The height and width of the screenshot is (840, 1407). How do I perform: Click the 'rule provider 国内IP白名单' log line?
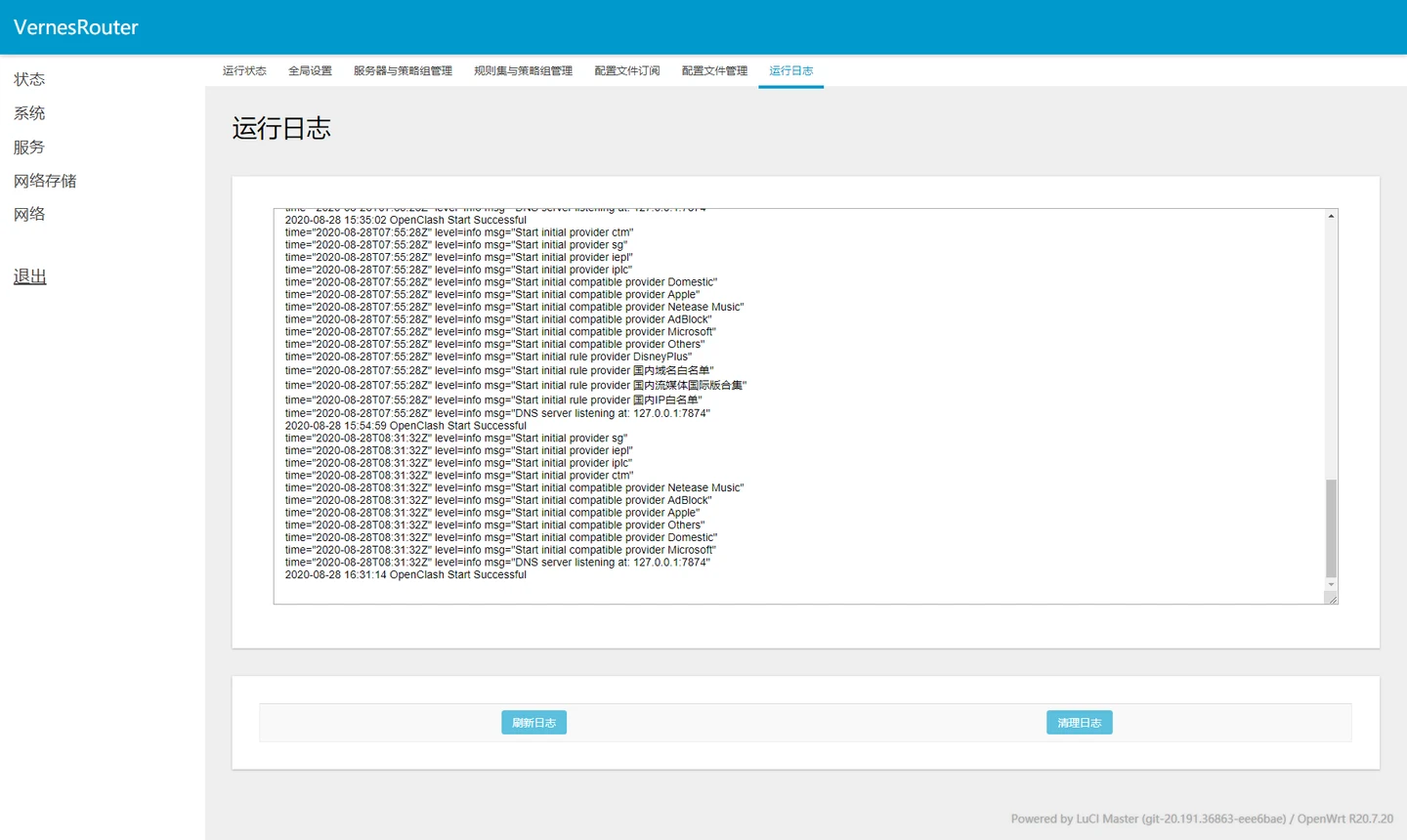[x=493, y=399]
